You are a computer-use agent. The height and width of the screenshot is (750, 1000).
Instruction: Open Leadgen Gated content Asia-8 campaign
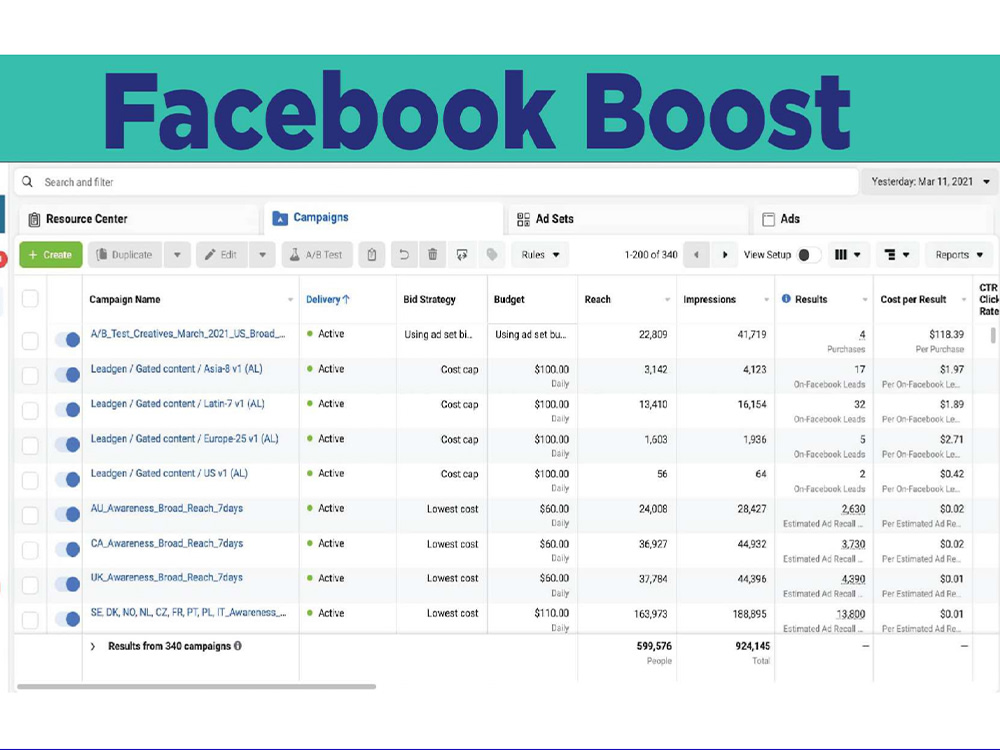point(177,369)
